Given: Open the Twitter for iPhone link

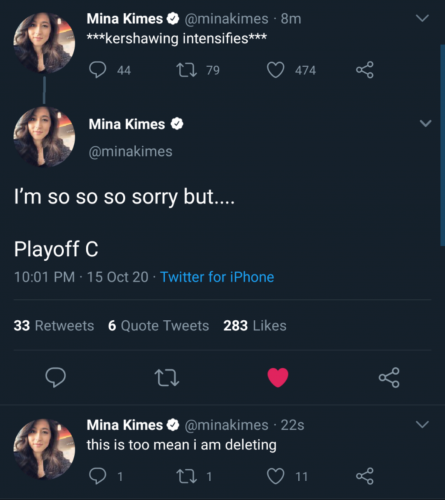Looking at the screenshot, I should tap(217, 277).
